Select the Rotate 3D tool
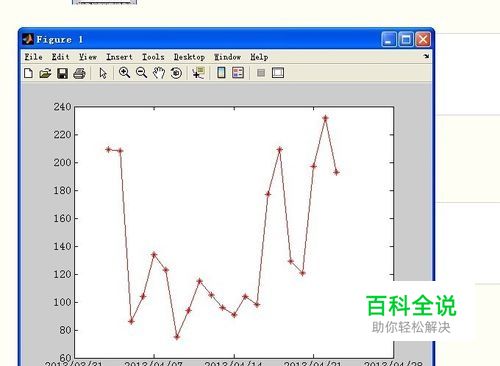500x366 pixels. pos(176,73)
